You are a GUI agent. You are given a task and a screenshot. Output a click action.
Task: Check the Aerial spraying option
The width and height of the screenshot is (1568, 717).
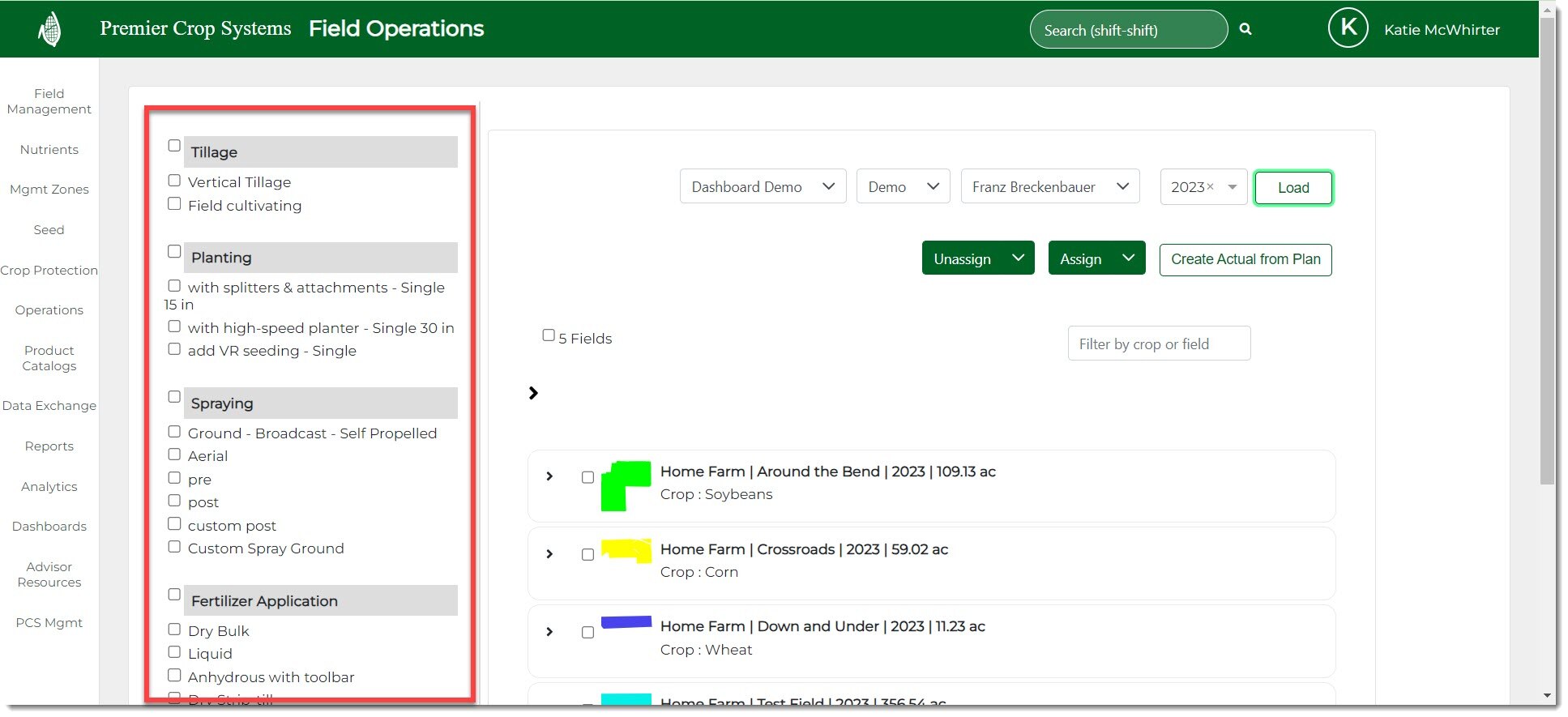tap(174, 455)
